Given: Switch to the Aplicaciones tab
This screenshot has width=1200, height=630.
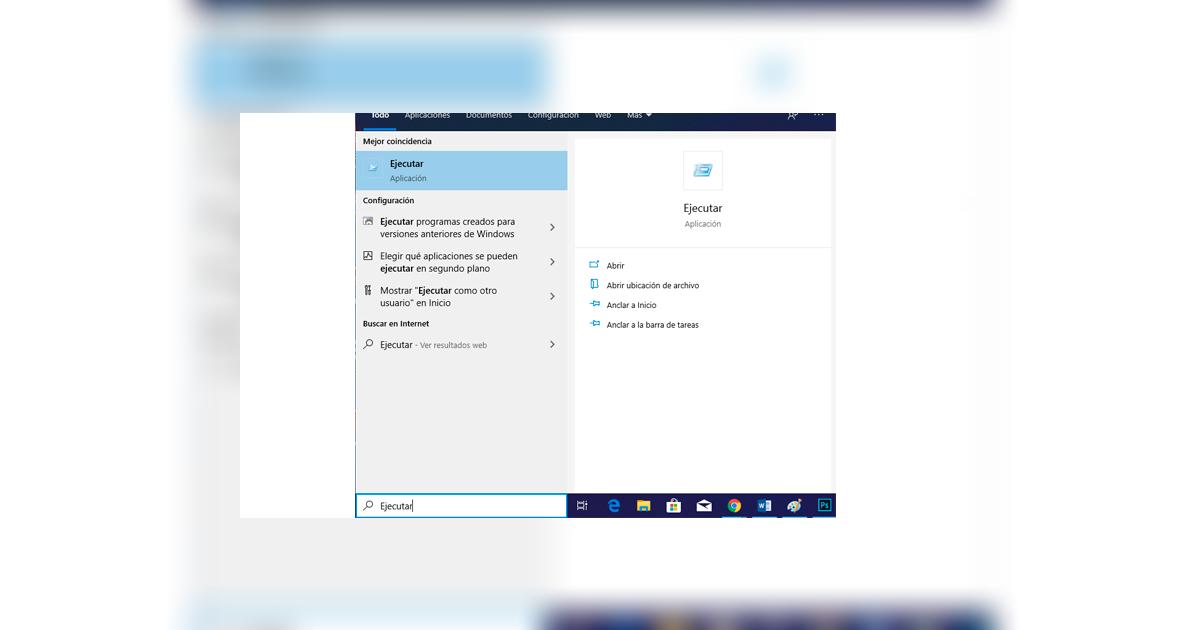Looking at the screenshot, I should coord(427,116).
